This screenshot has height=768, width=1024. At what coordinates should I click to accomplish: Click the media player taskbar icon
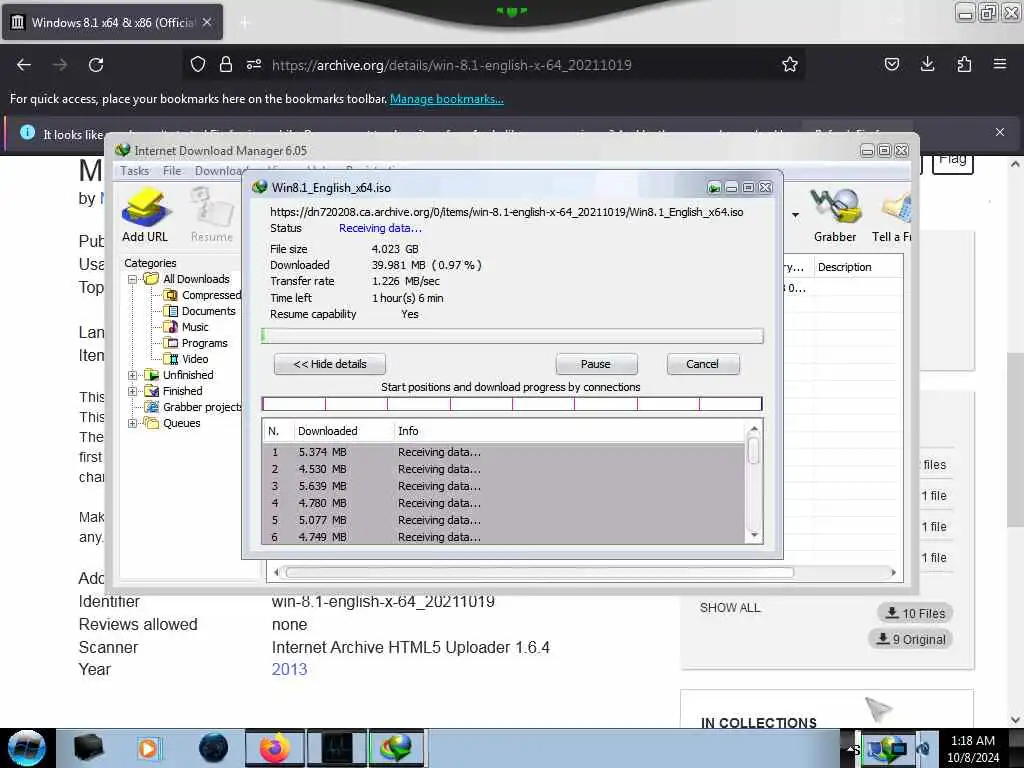click(x=149, y=748)
